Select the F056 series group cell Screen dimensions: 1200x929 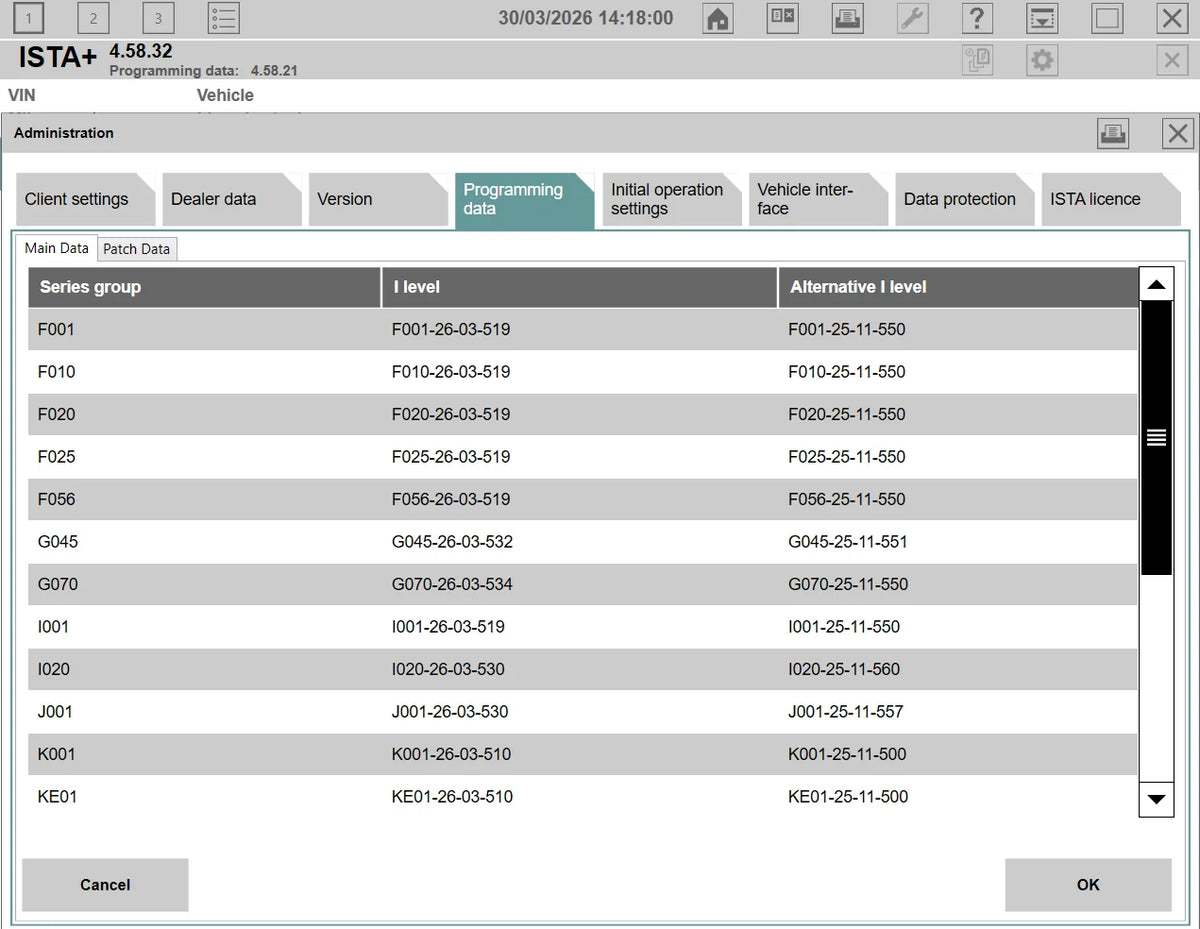tap(56, 499)
